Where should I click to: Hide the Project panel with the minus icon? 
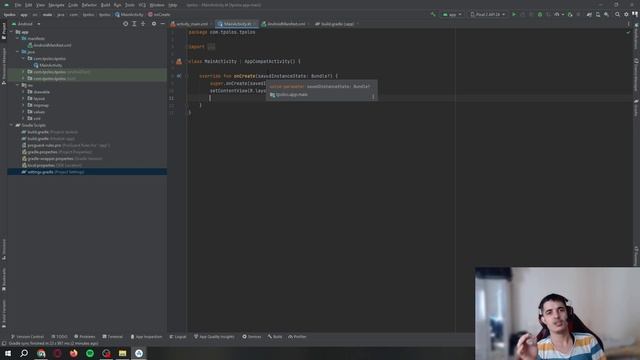(162, 24)
